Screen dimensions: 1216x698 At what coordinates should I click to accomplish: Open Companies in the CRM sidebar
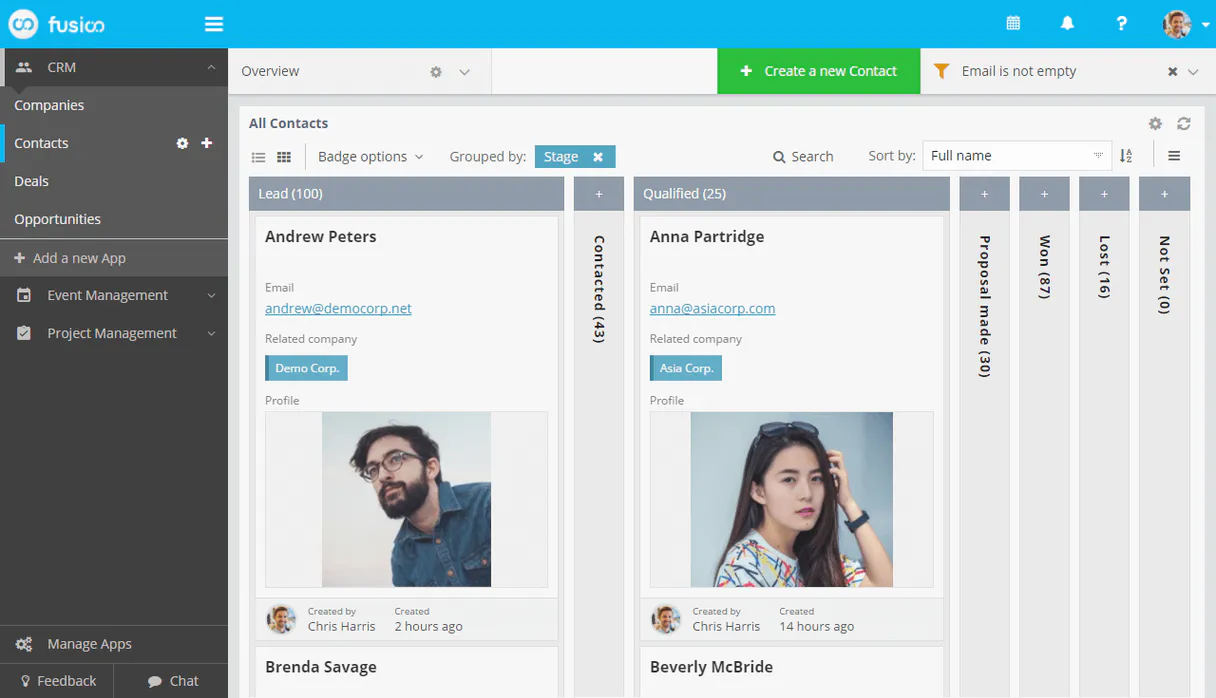(49, 105)
